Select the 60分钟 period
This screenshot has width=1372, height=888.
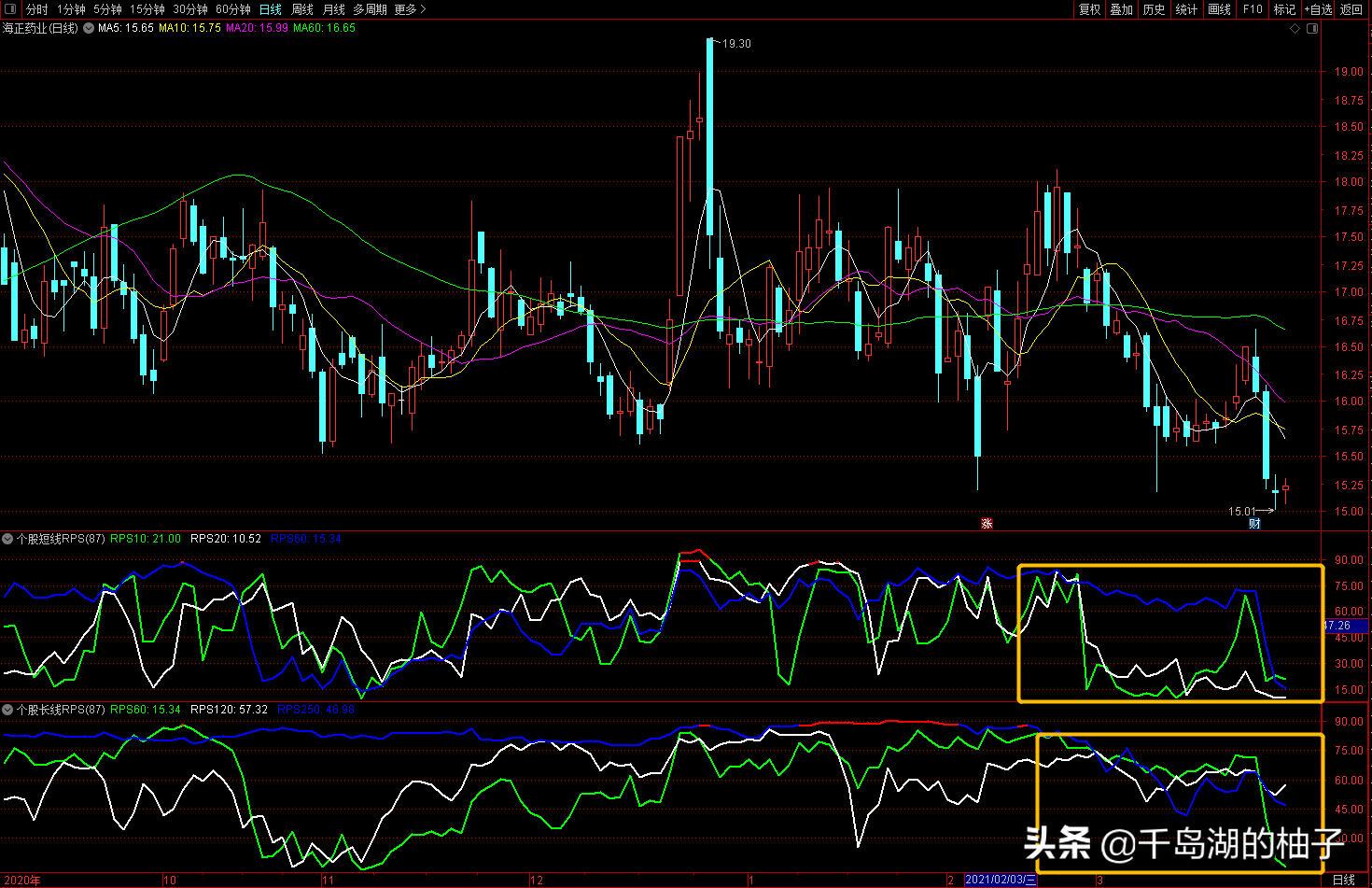(x=232, y=9)
